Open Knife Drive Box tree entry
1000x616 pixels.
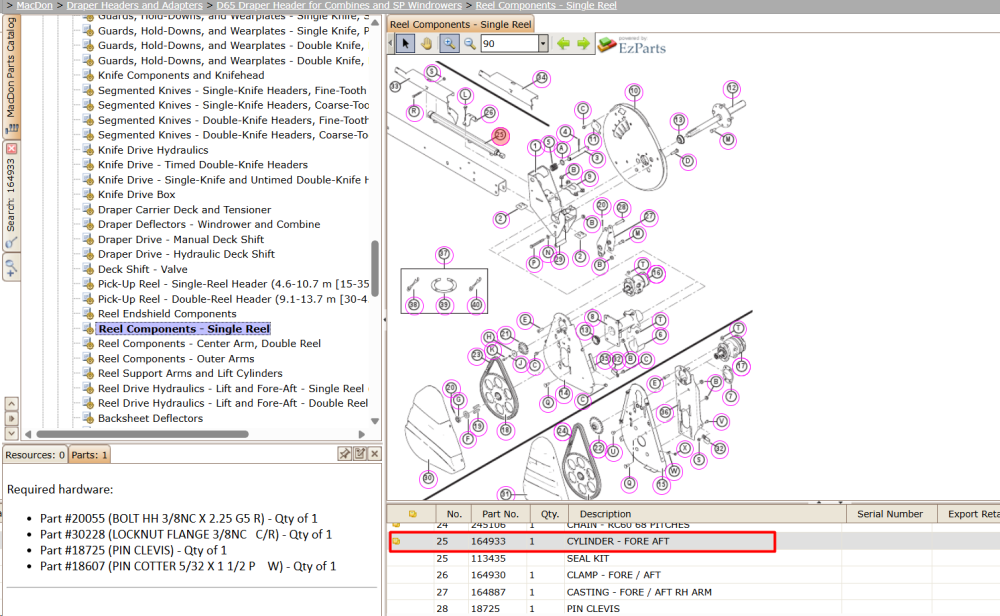(136, 194)
